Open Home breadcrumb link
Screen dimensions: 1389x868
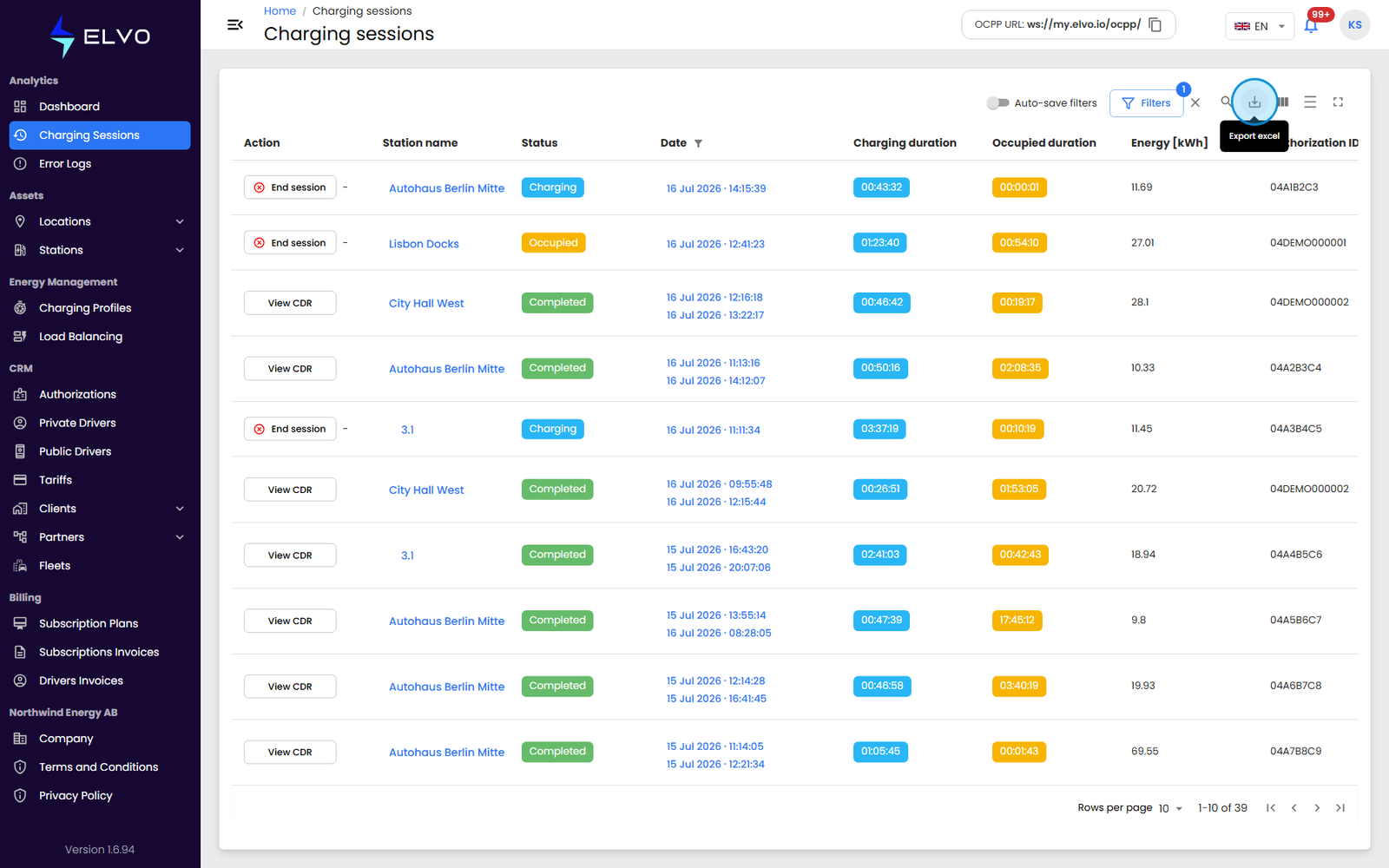pos(280,11)
